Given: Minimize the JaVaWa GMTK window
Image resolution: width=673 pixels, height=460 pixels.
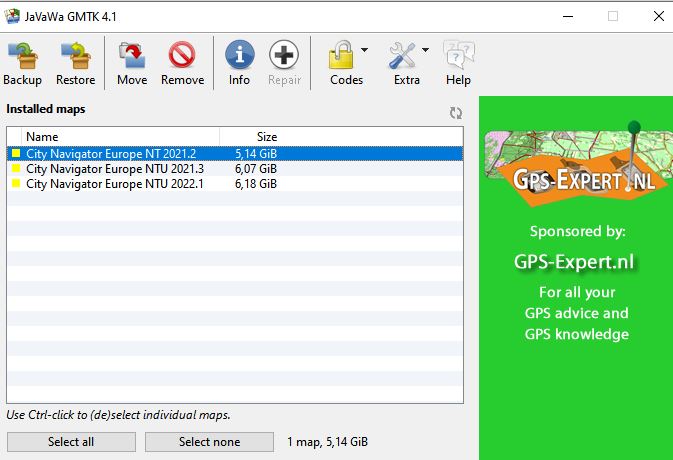Looking at the screenshot, I should tap(568, 16).
